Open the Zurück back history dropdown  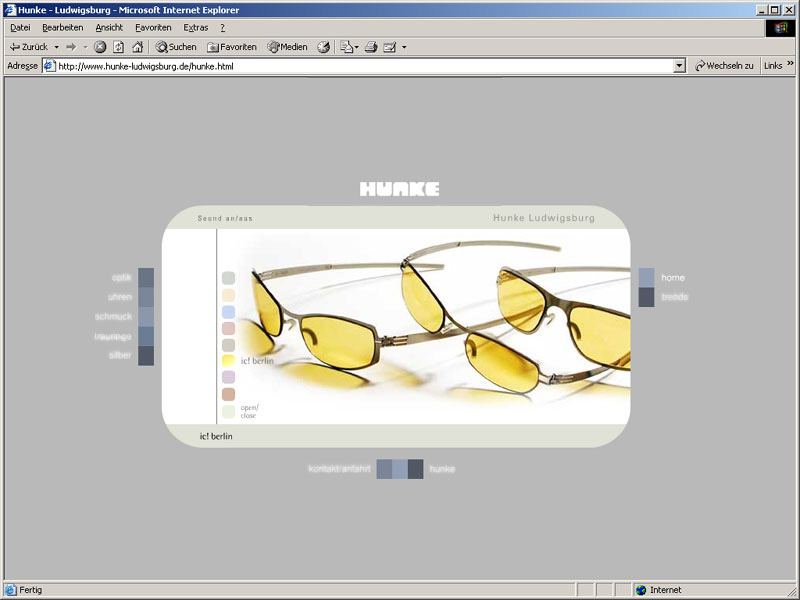point(57,47)
